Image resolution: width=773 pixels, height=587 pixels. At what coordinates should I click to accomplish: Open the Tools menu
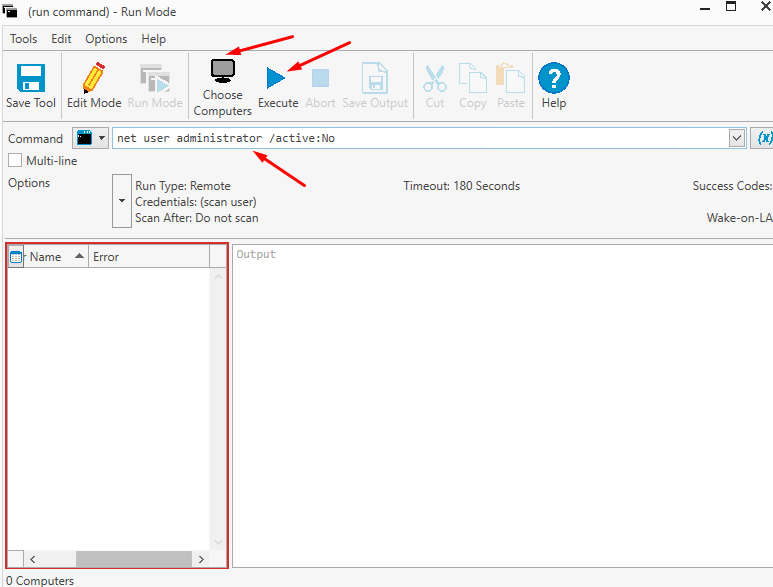(x=23, y=39)
